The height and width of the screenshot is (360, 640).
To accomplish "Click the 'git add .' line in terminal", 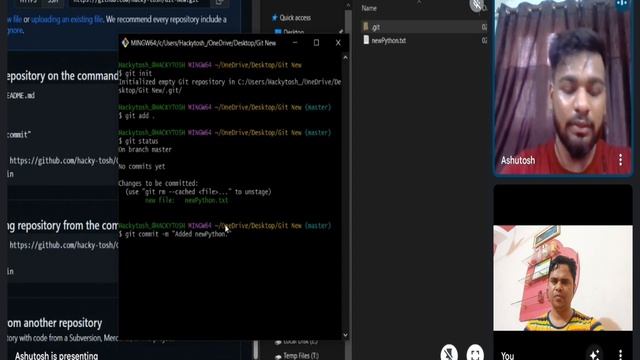I will [x=137, y=116].
